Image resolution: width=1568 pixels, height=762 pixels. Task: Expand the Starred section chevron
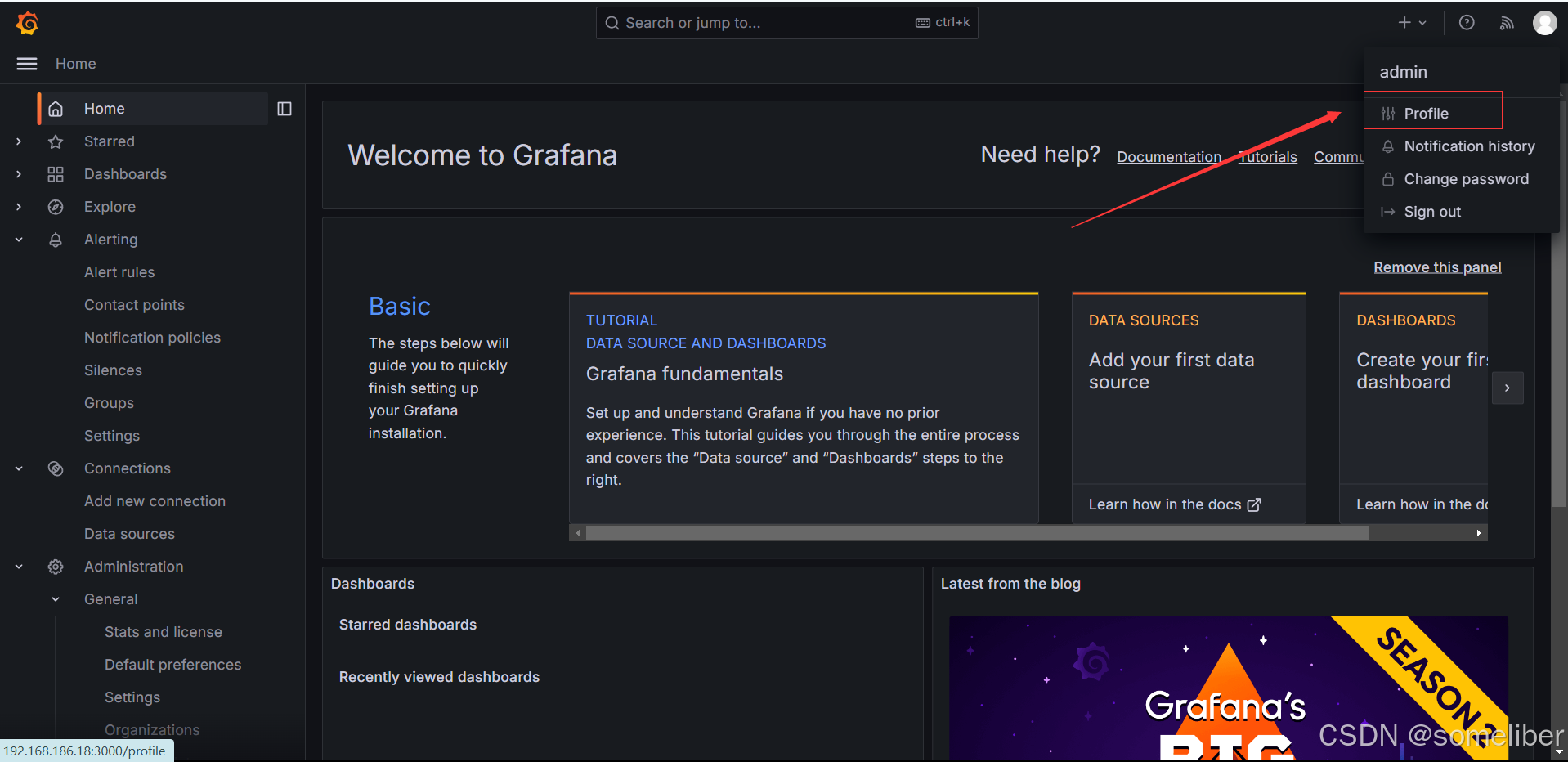pyautogui.click(x=19, y=141)
